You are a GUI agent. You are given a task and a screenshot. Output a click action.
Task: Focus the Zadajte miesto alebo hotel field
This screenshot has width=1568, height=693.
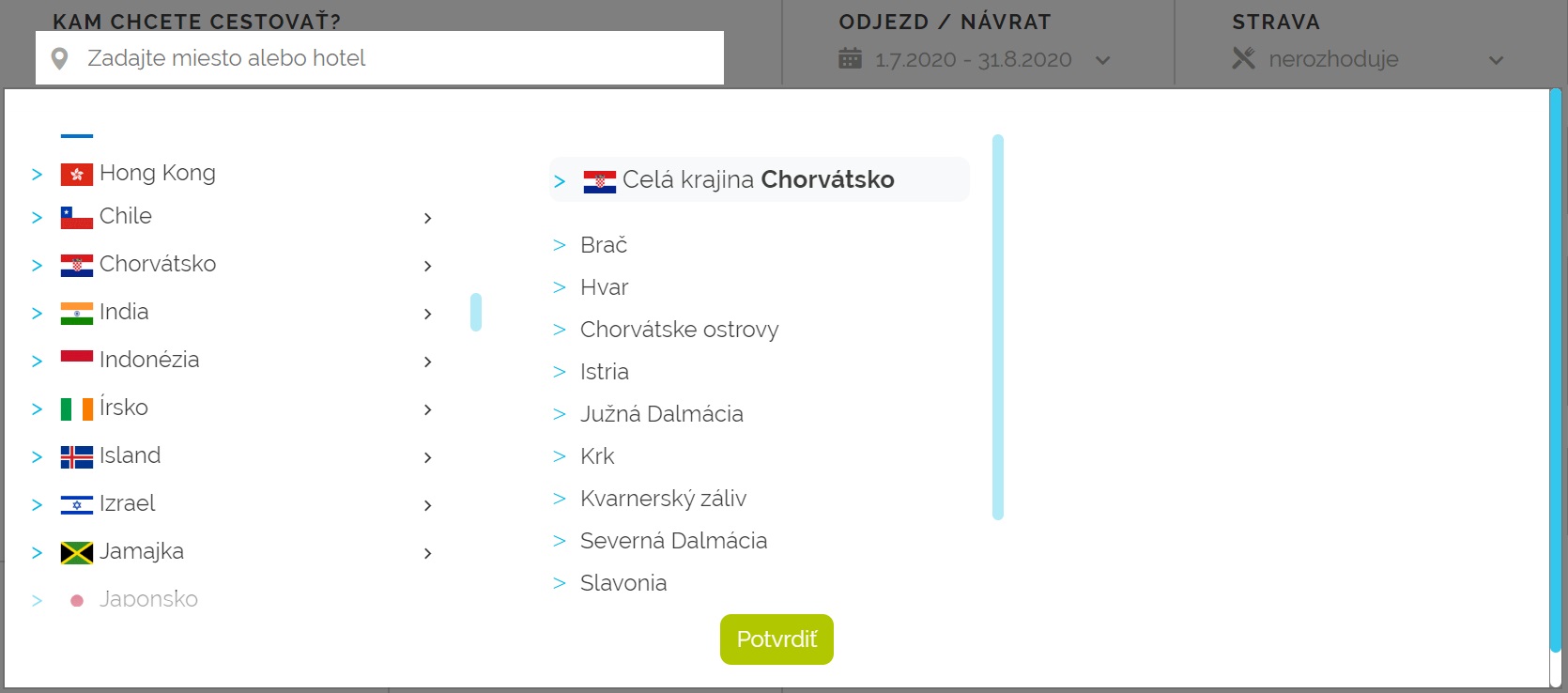tap(379, 58)
